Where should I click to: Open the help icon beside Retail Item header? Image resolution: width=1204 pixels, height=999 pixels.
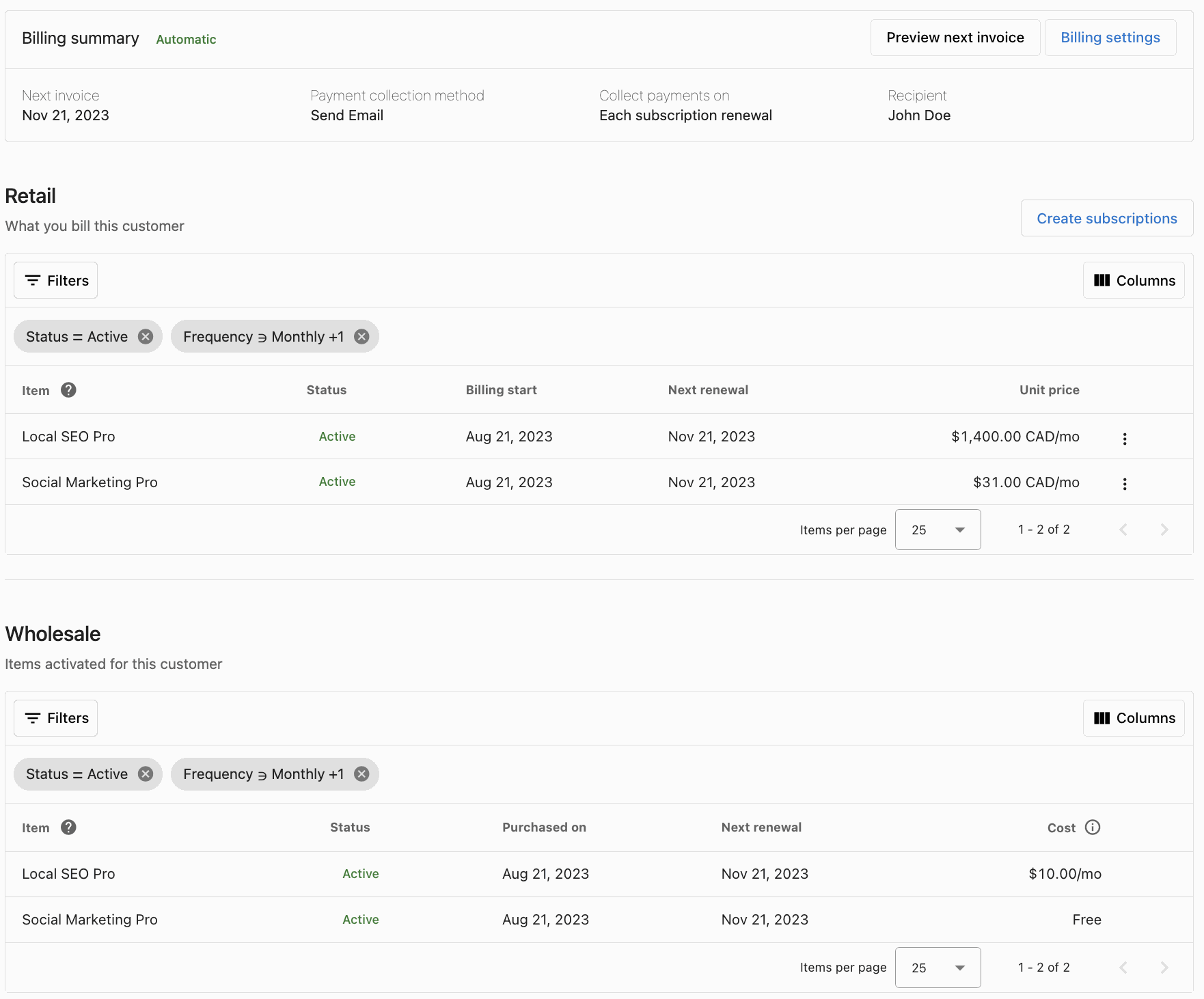coord(68,390)
